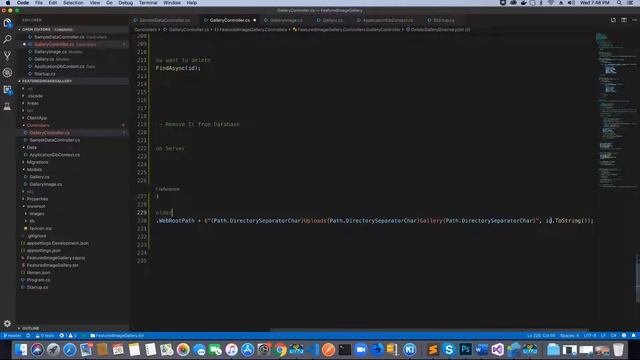Switch to the Startup.cs editor tab

point(444,20)
